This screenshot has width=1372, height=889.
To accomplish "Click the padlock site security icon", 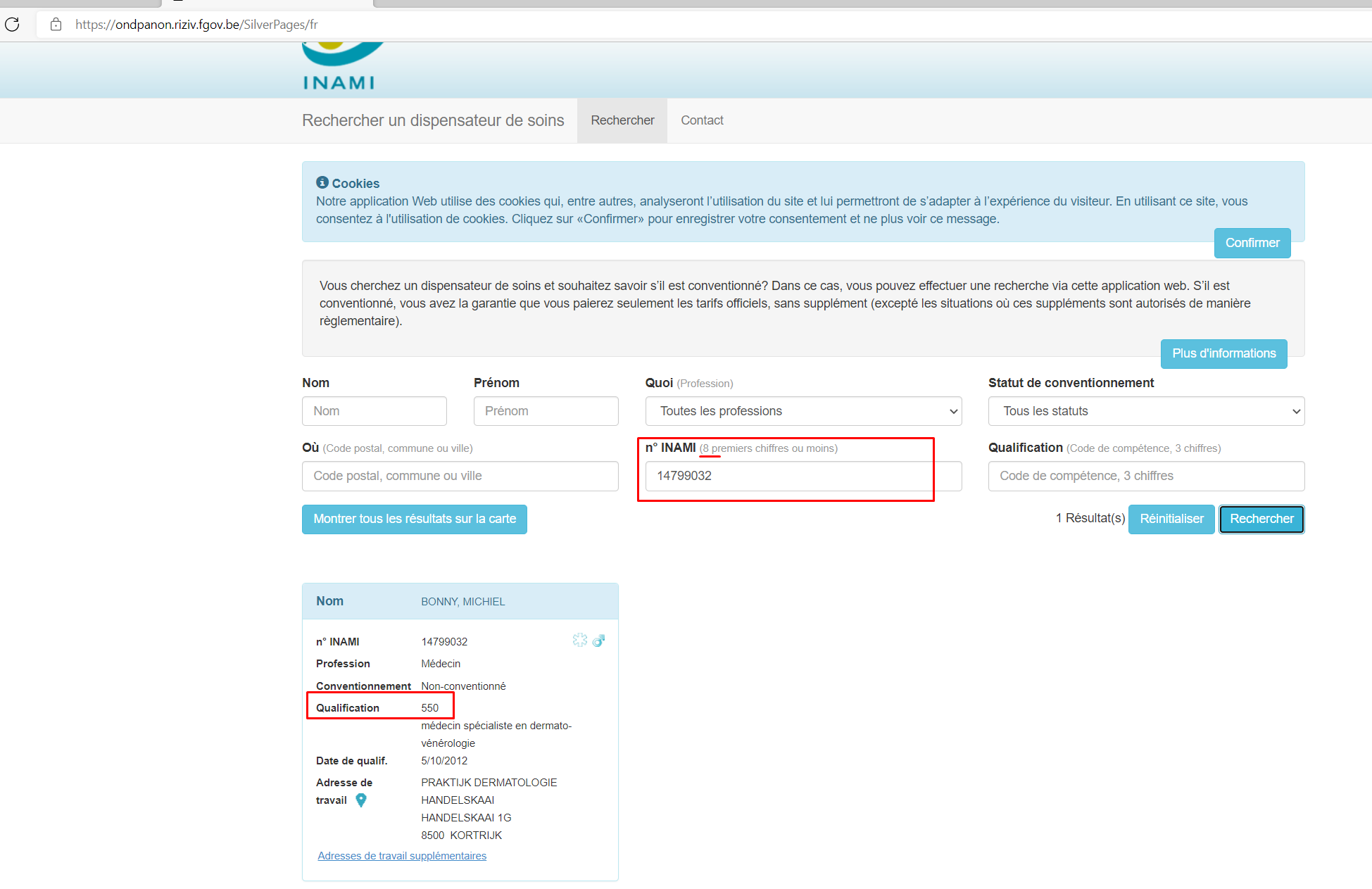I will click(x=56, y=25).
